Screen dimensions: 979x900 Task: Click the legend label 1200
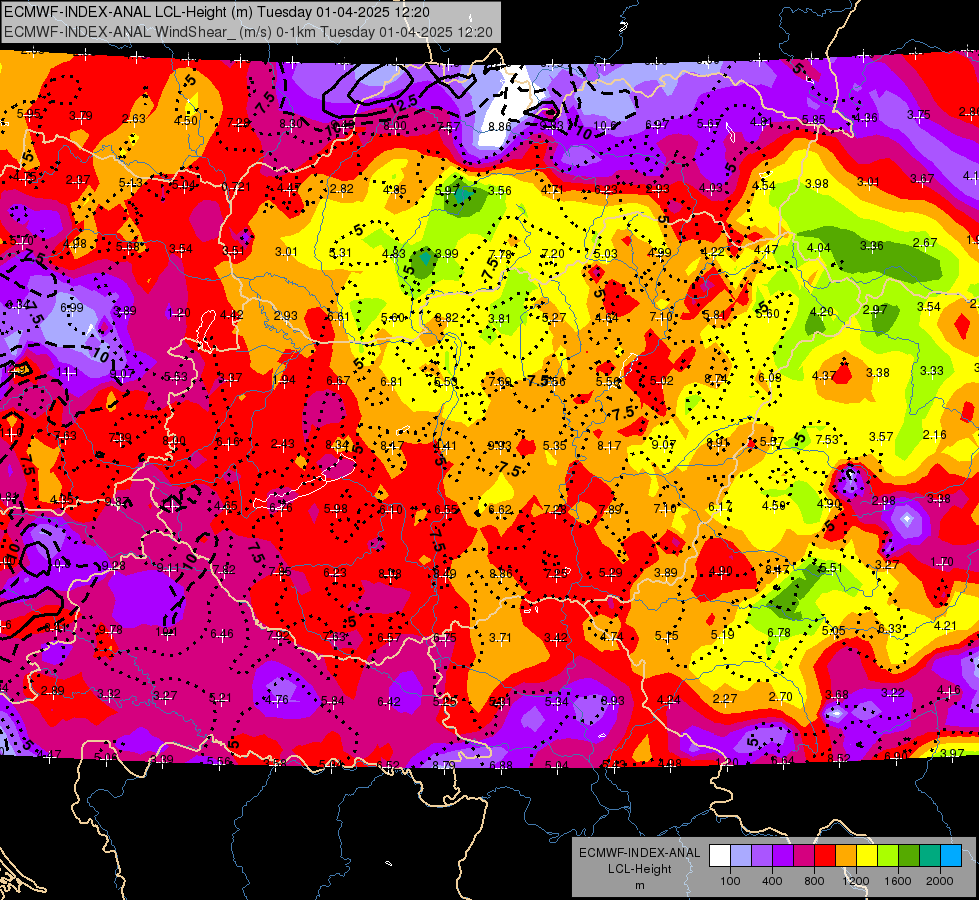(855, 881)
